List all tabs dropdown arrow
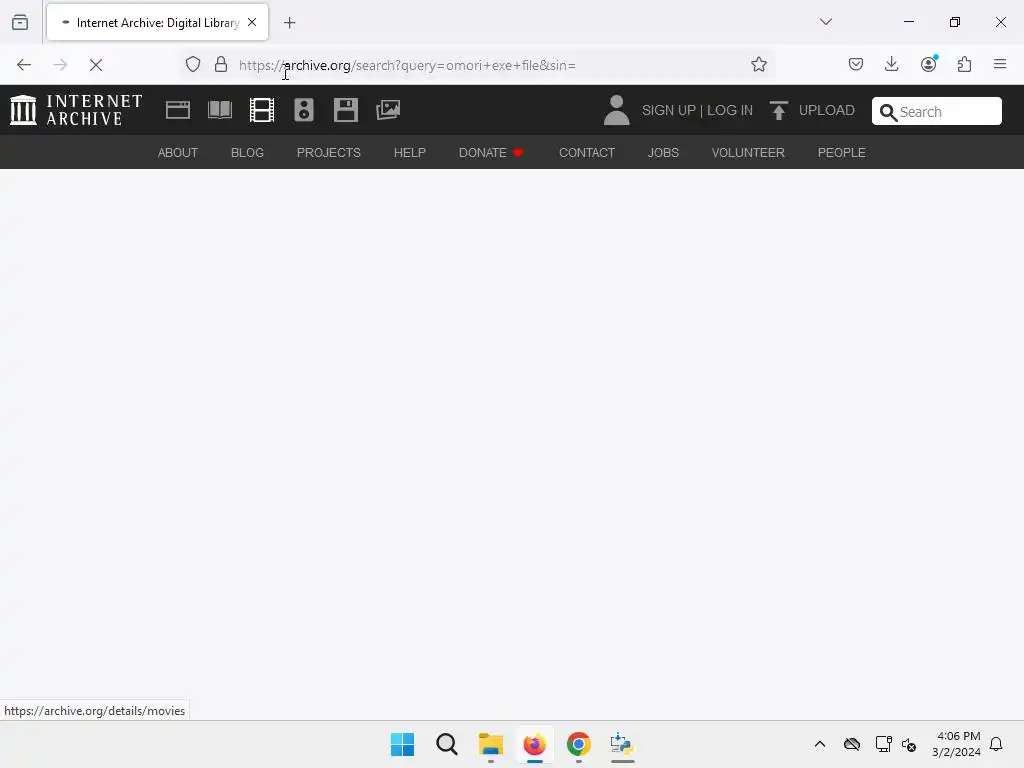The height and width of the screenshot is (768, 1024). coord(826,22)
